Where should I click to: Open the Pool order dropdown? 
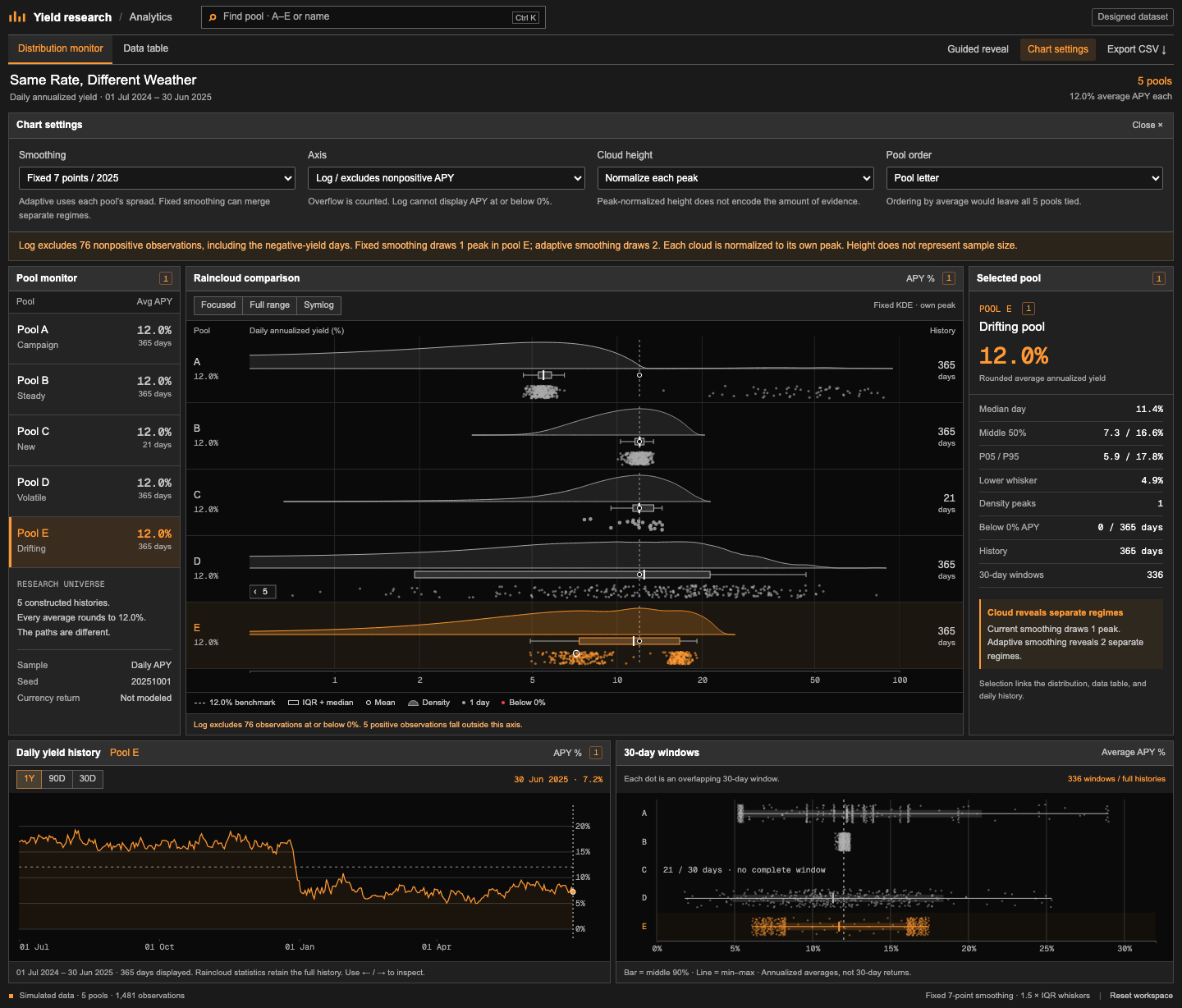coord(1024,178)
